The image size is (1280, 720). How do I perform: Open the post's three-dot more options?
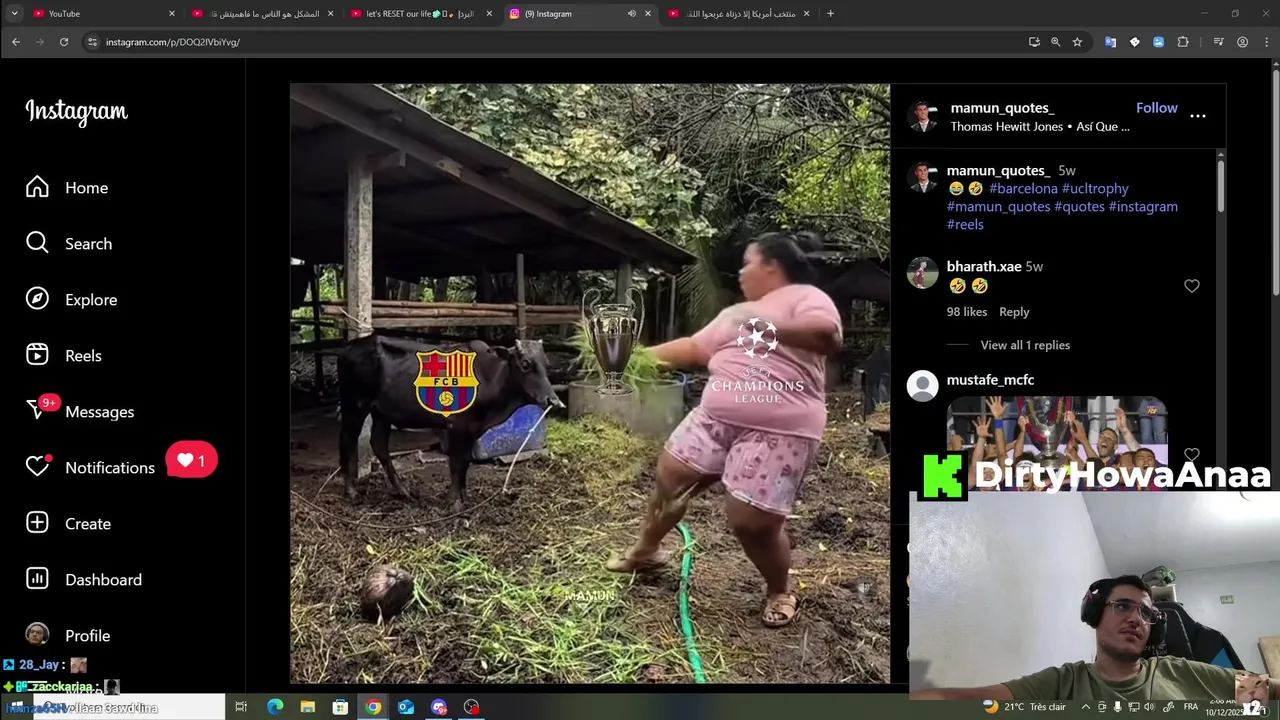point(1198,116)
